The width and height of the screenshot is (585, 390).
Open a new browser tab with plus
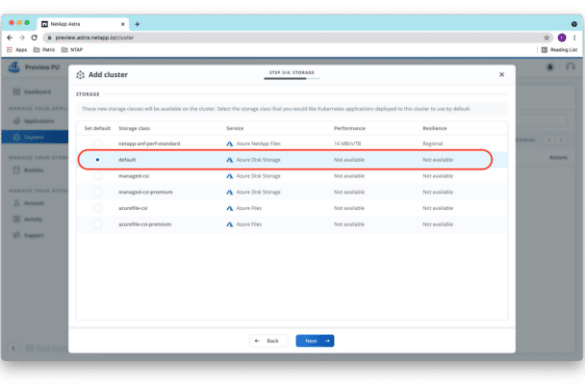click(x=137, y=24)
